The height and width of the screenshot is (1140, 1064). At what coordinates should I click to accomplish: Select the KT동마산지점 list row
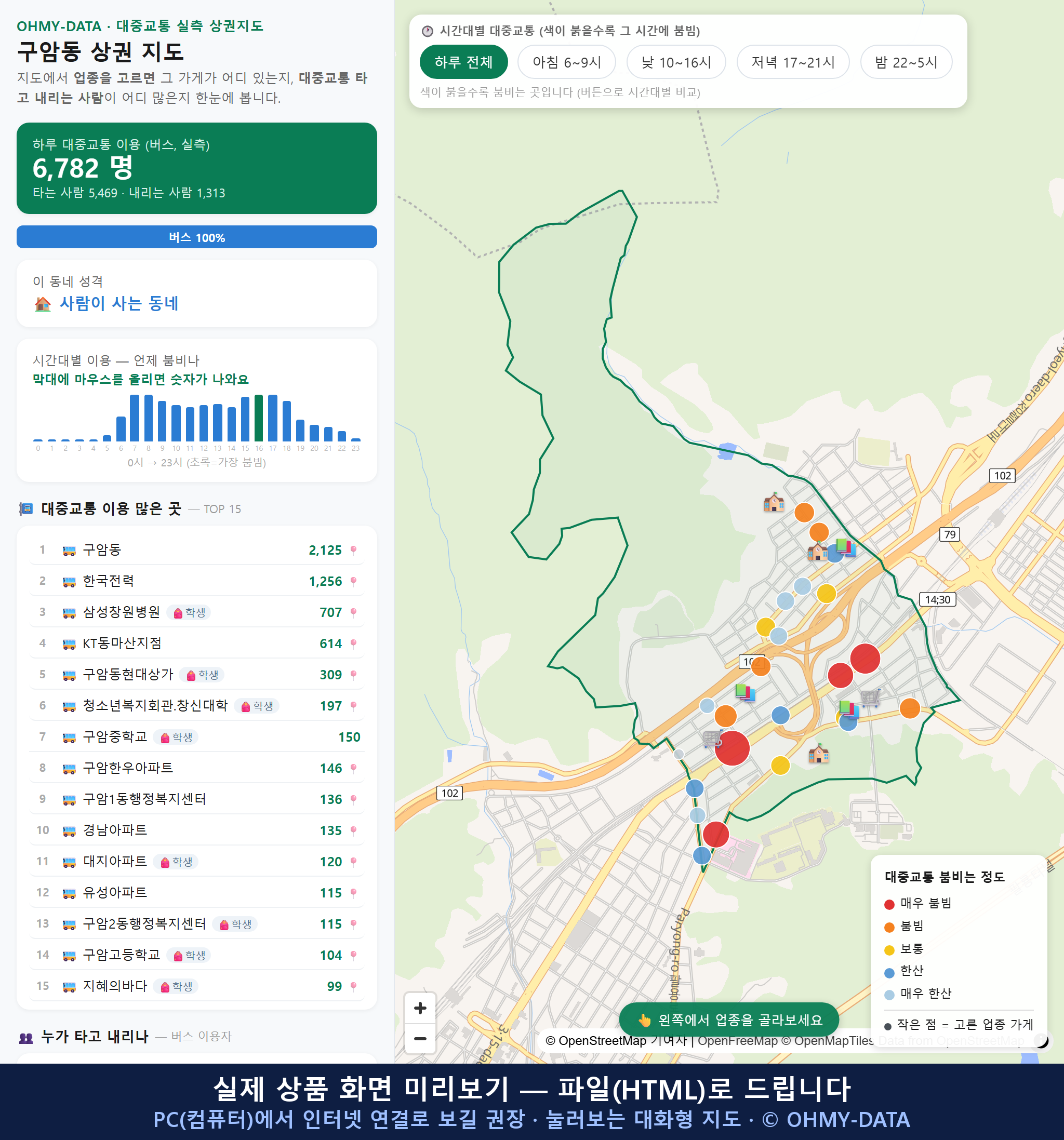(x=197, y=643)
